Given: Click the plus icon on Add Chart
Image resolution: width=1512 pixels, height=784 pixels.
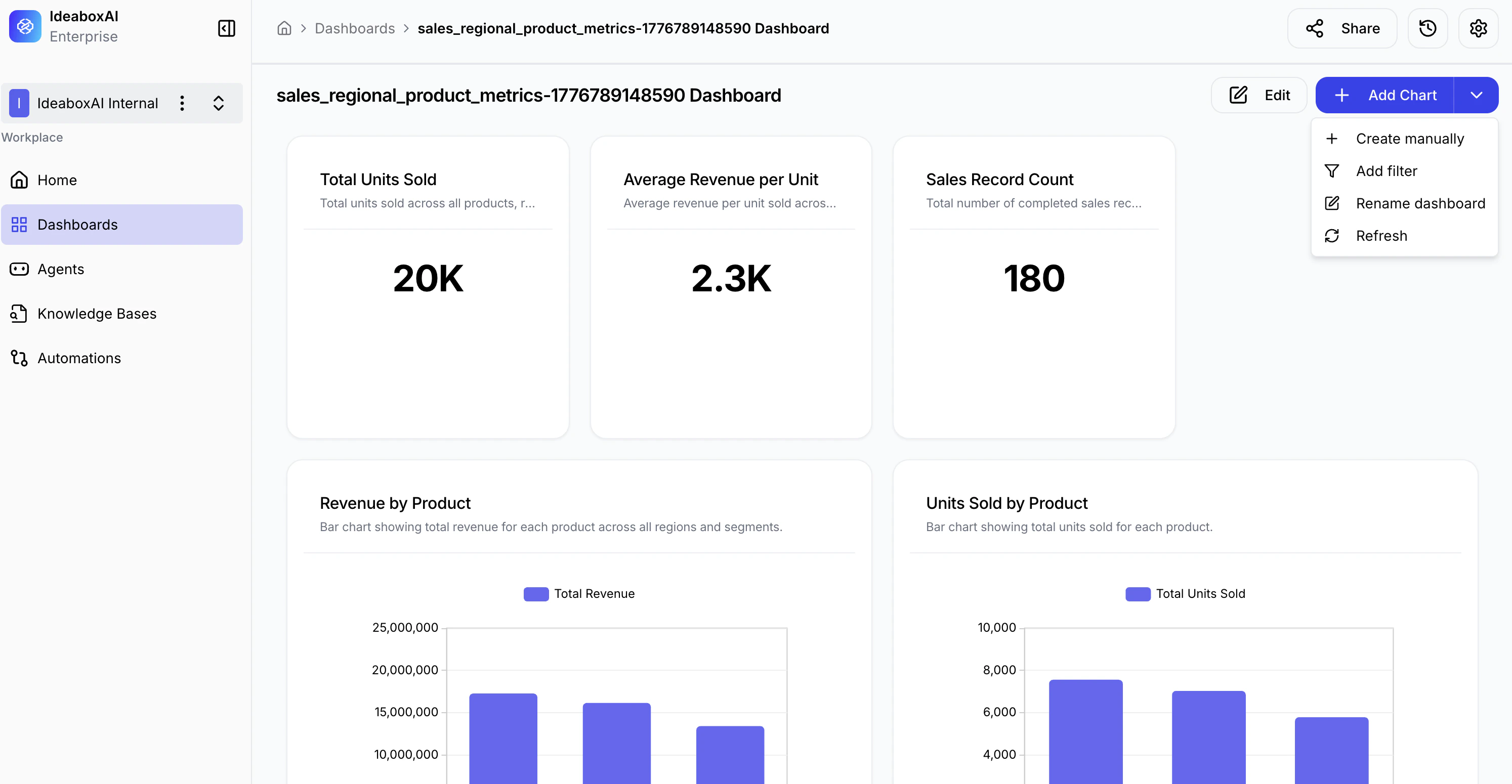Looking at the screenshot, I should point(1342,95).
